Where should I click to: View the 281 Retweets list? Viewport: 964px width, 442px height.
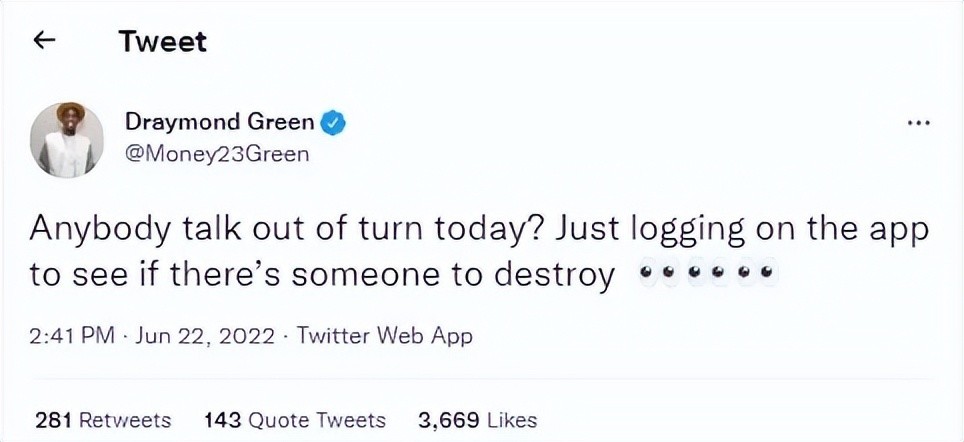click(x=103, y=420)
